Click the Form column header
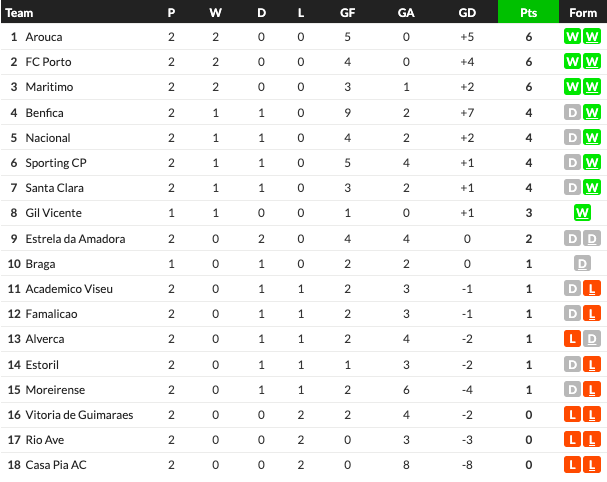This screenshot has height=482, width=607. coord(583,13)
